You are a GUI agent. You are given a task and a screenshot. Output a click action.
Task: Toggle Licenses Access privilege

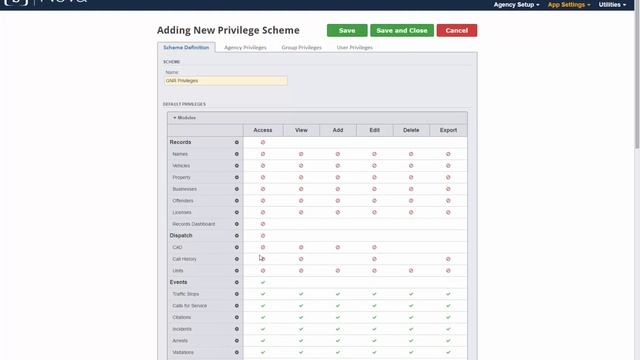(x=263, y=213)
